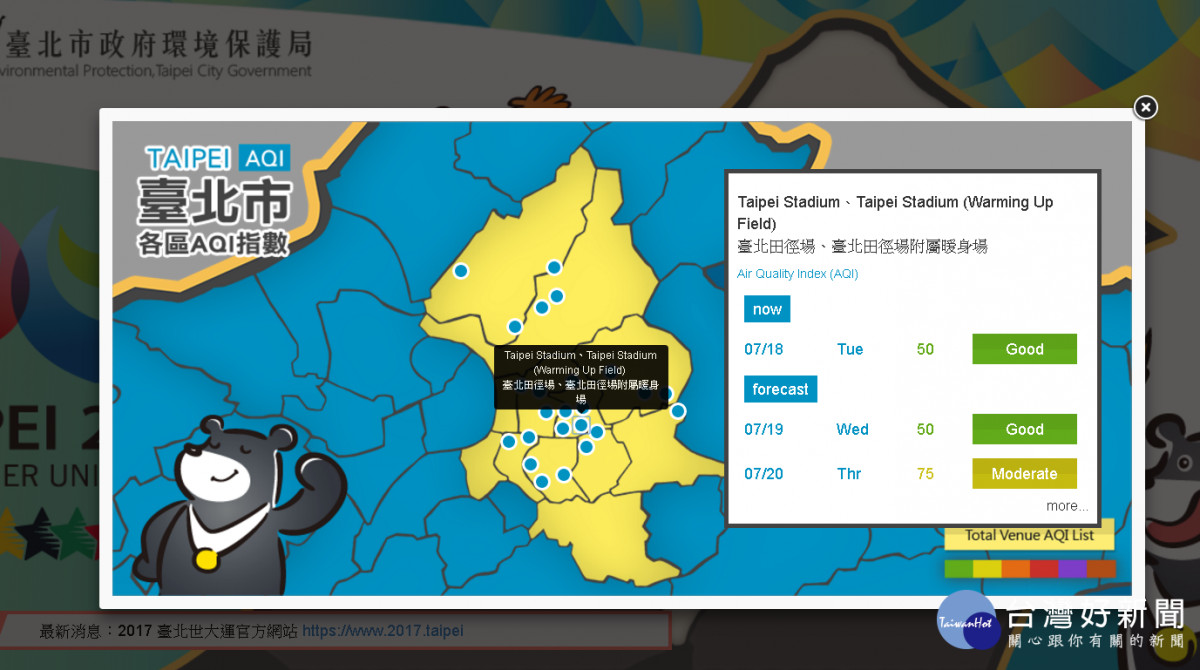Select the easternmost venue marker on the map
Viewport: 1200px width, 670px height.
point(678,411)
